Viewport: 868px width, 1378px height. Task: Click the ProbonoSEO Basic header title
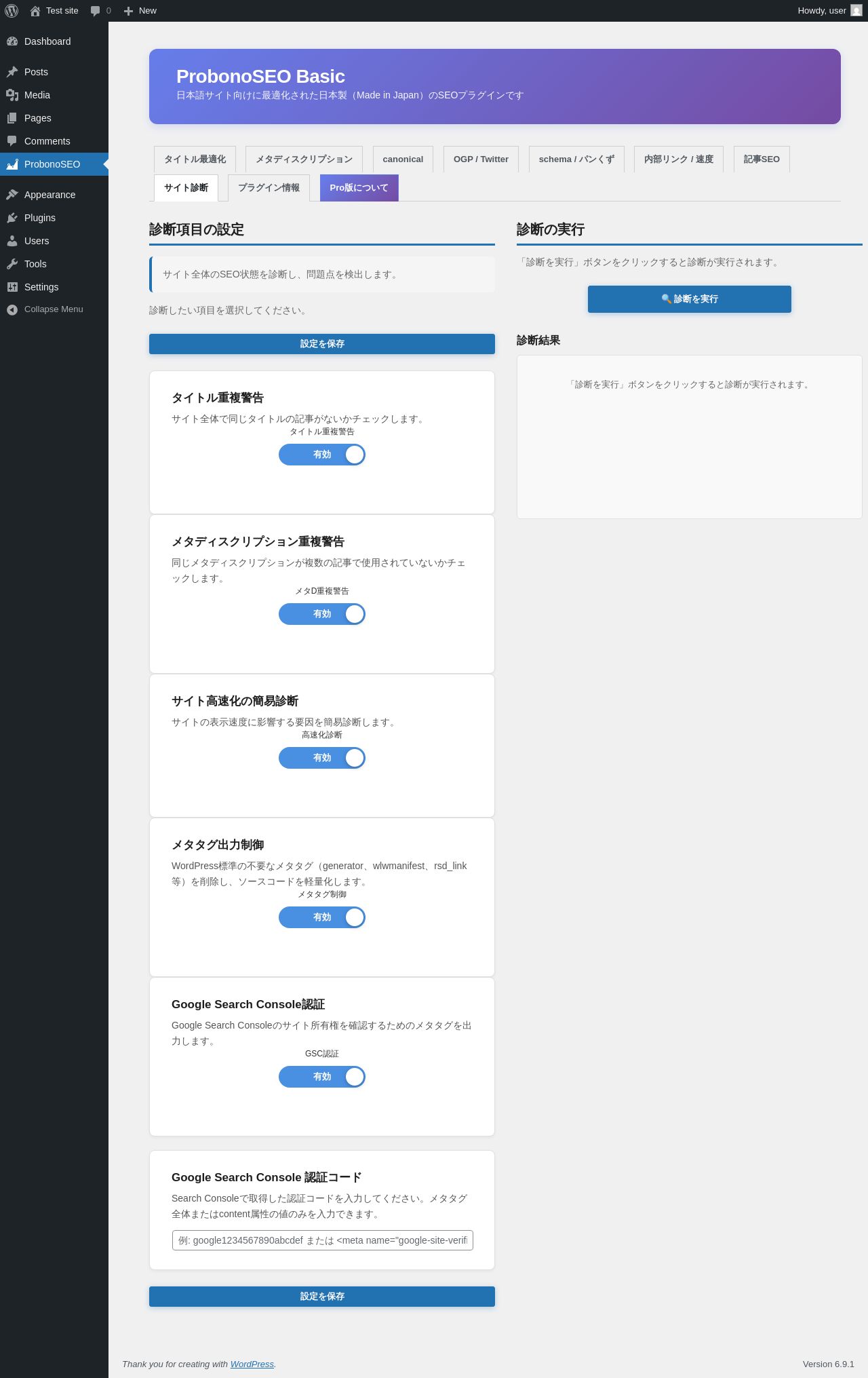click(260, 77)
